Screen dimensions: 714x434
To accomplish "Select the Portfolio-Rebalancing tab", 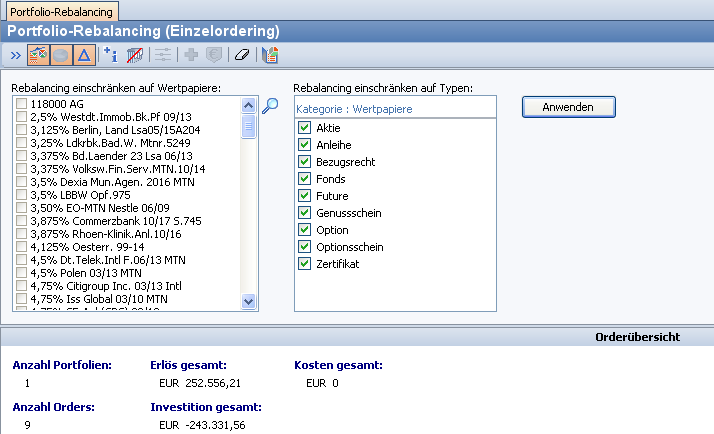I will tap(62, 12).
